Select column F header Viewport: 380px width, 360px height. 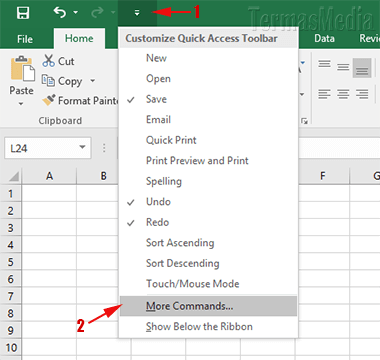tap(323, 176)
